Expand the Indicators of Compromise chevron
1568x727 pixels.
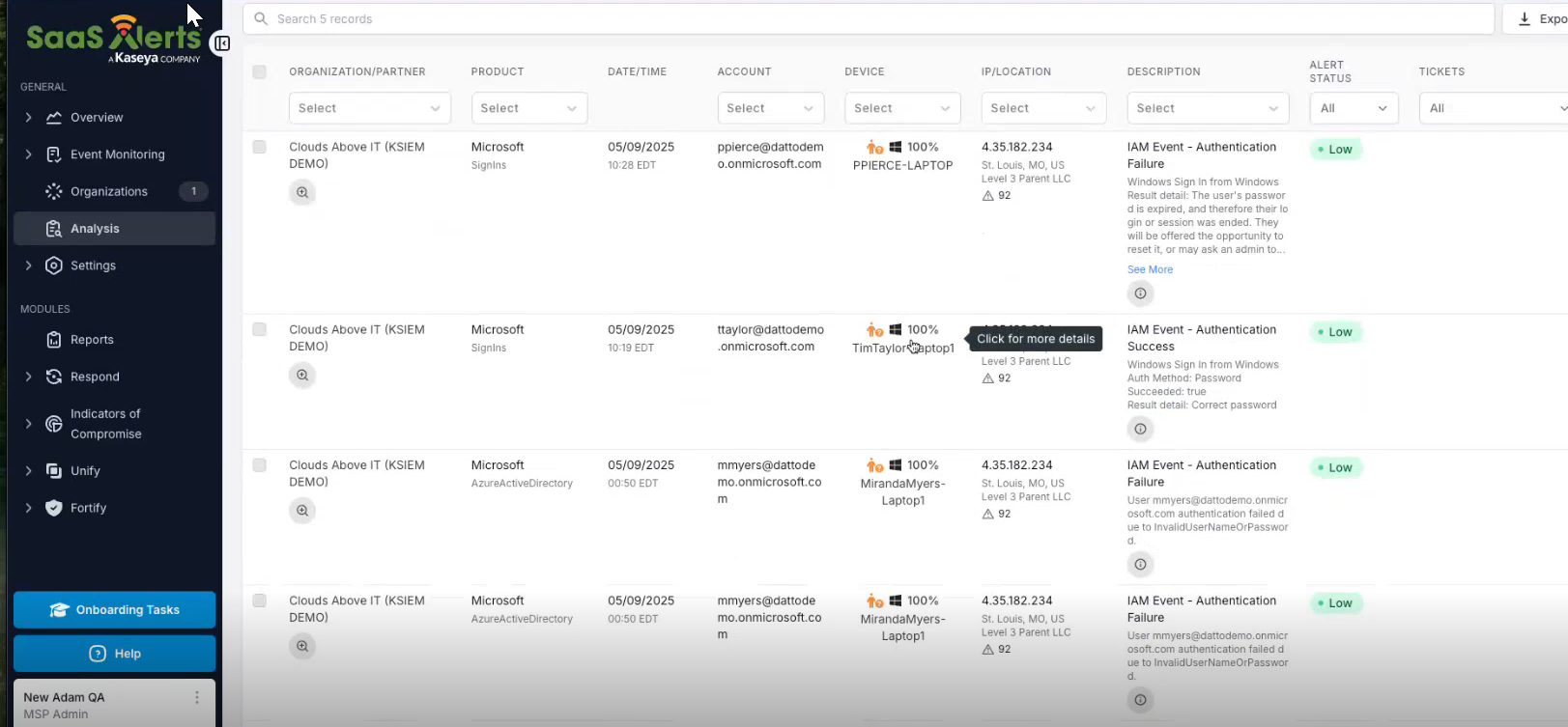coord(28,424)
